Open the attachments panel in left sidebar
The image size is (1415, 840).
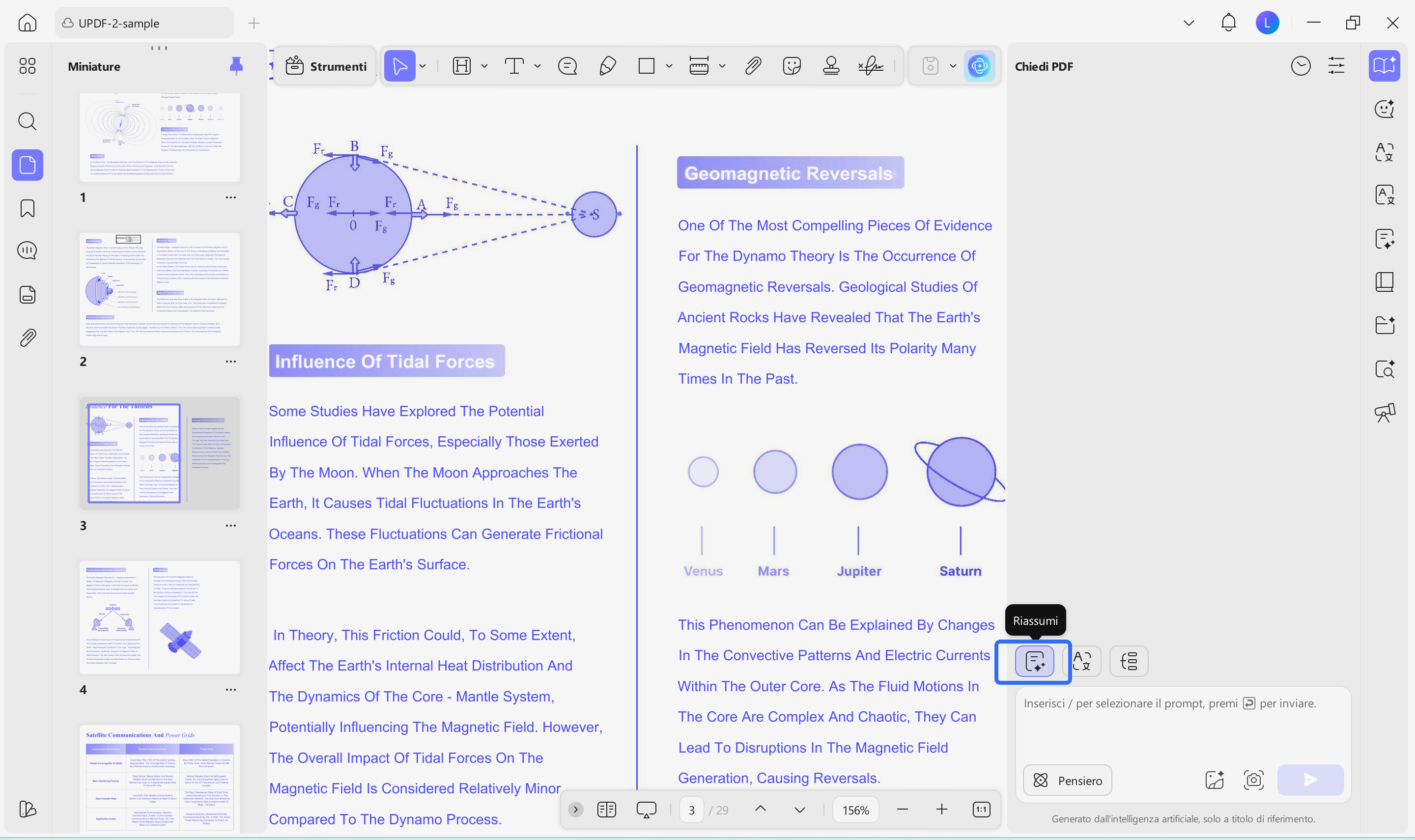click(x=27, y=338)
